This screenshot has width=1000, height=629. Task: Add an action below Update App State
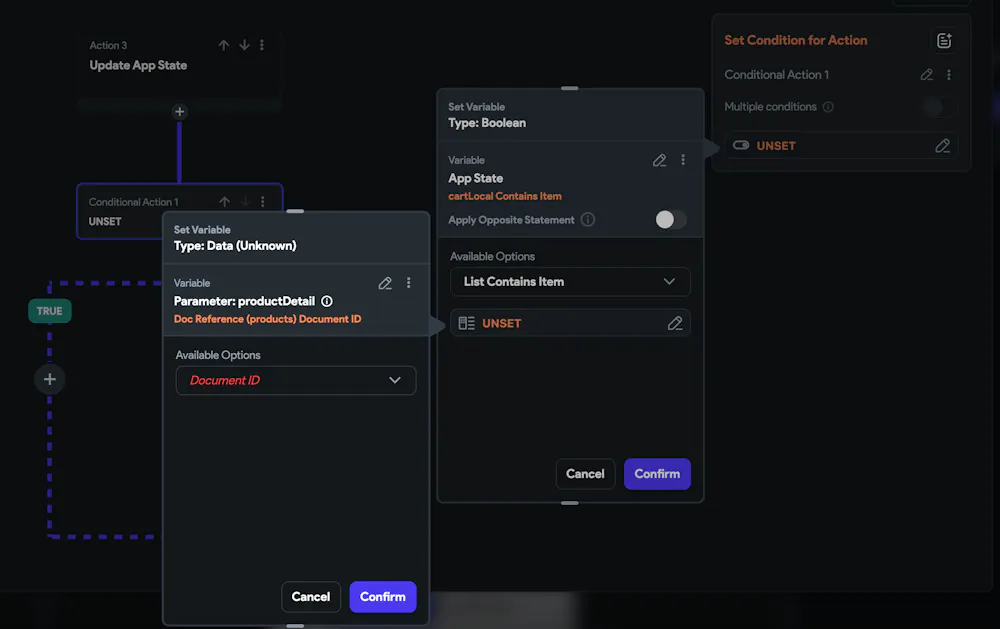[179, 112]
